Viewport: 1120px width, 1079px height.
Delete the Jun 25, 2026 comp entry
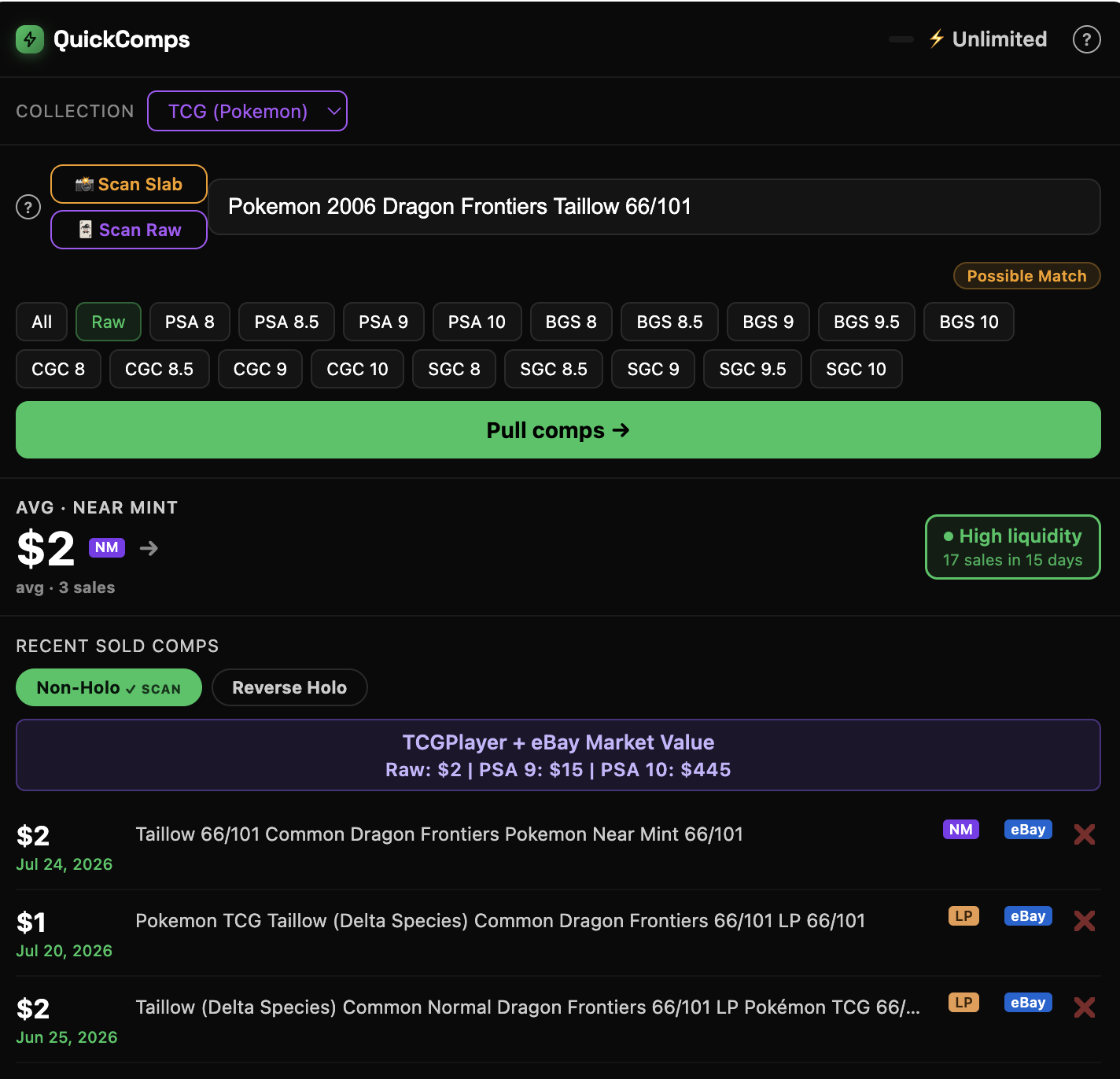pos(1085,1007)
